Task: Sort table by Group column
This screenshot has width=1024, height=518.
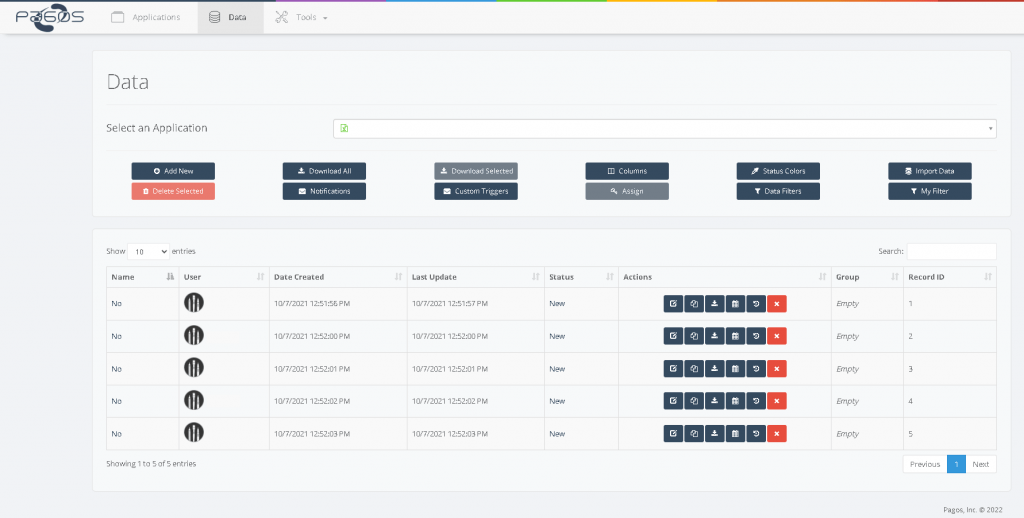Action: 867,277
